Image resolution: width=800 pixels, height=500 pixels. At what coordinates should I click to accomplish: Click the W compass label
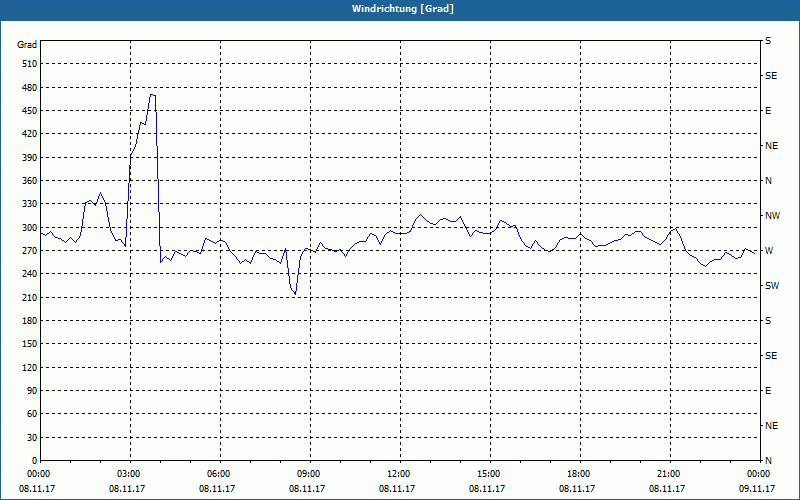pos(769,251)
